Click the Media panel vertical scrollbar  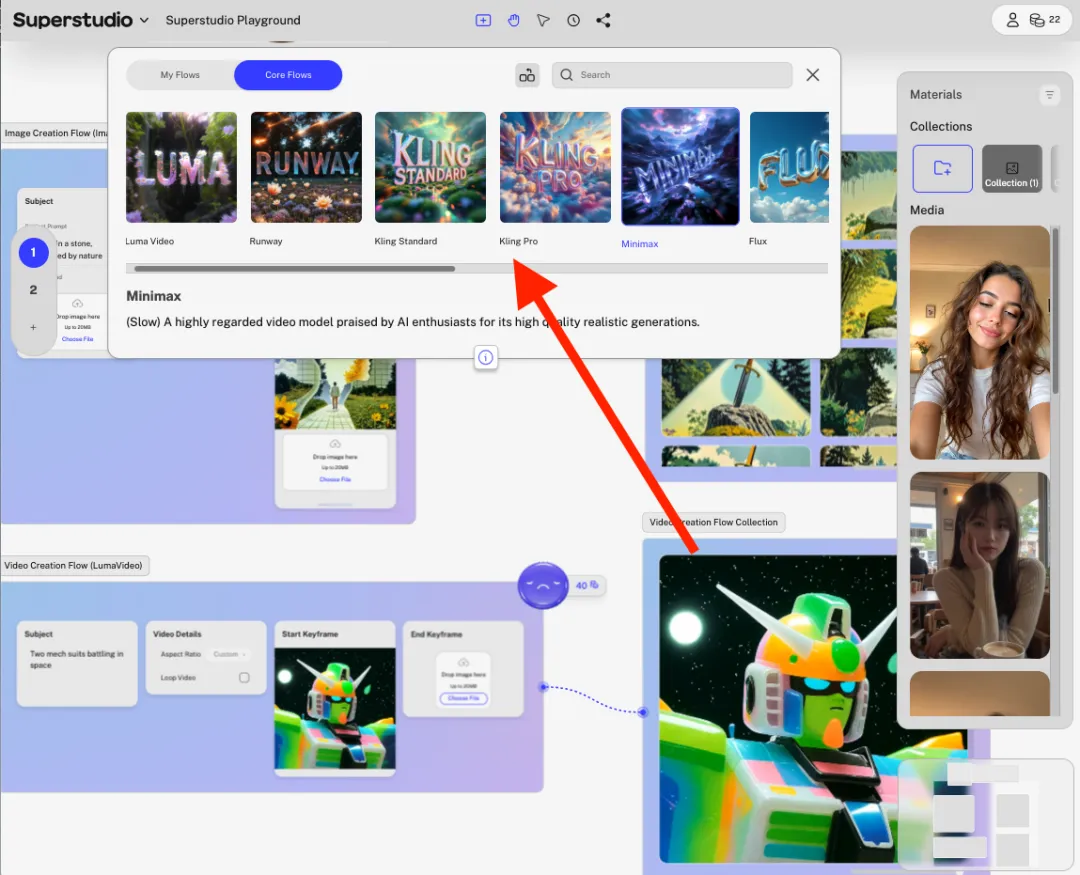[x=1055, y=310]
